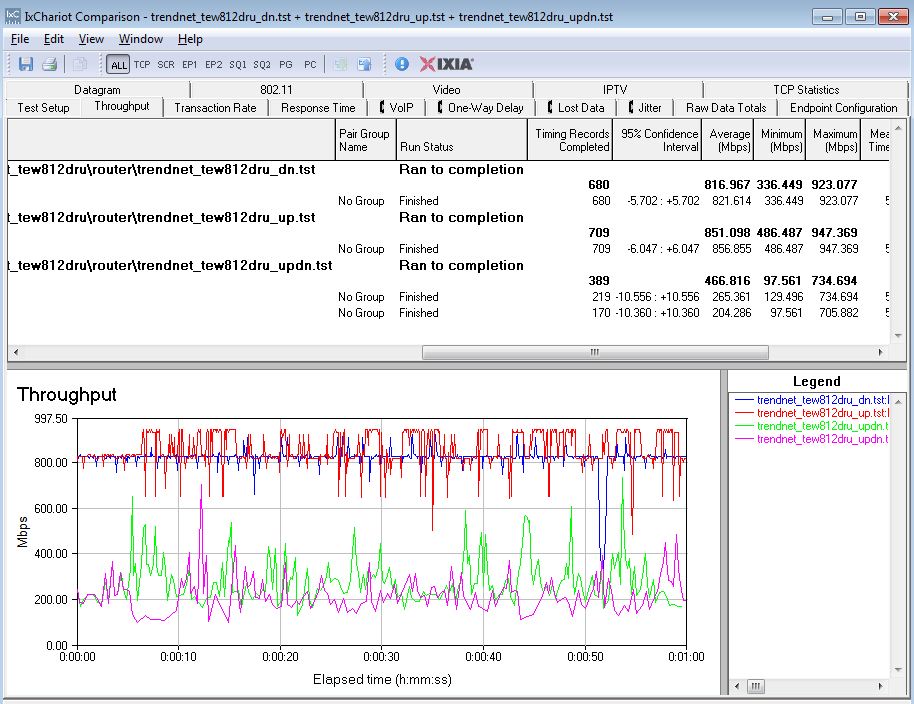Toggle the ALL filter button
914x704 pixels.
[x=118, y=65]
